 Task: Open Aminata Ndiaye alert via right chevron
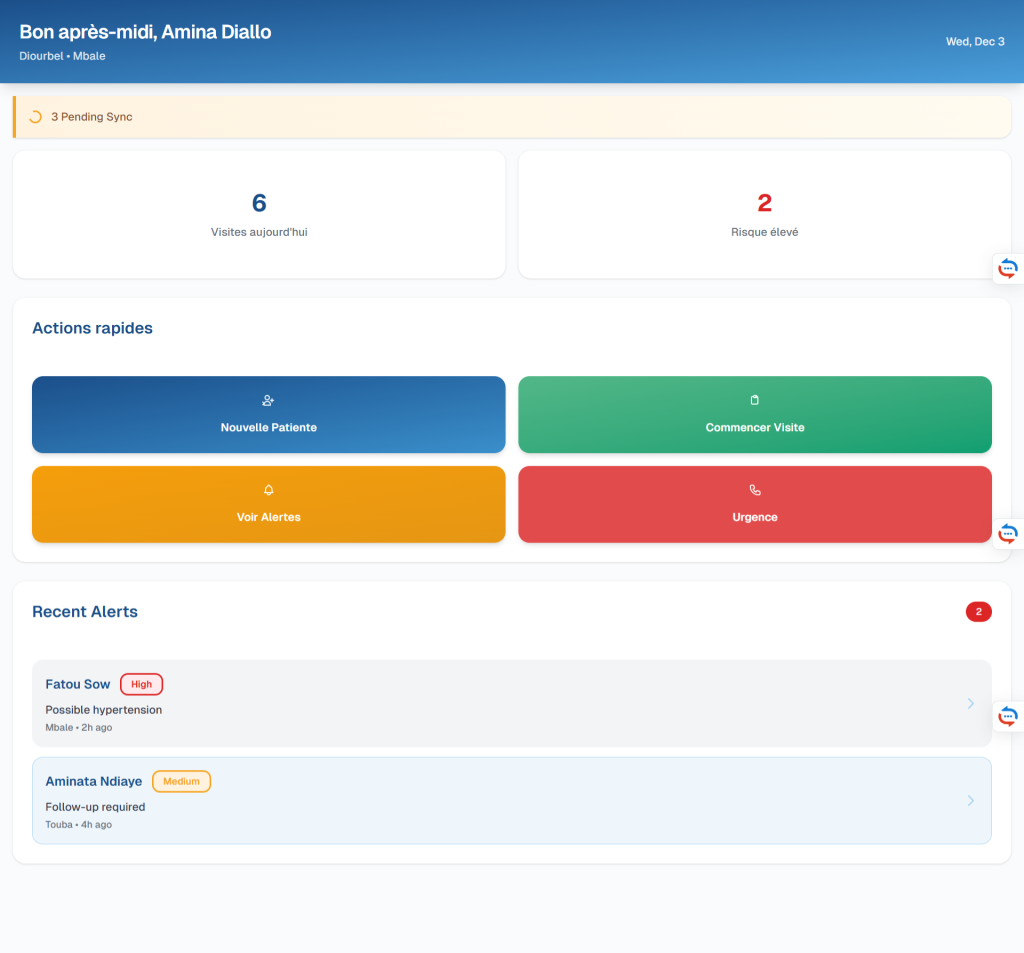(970, 801)
